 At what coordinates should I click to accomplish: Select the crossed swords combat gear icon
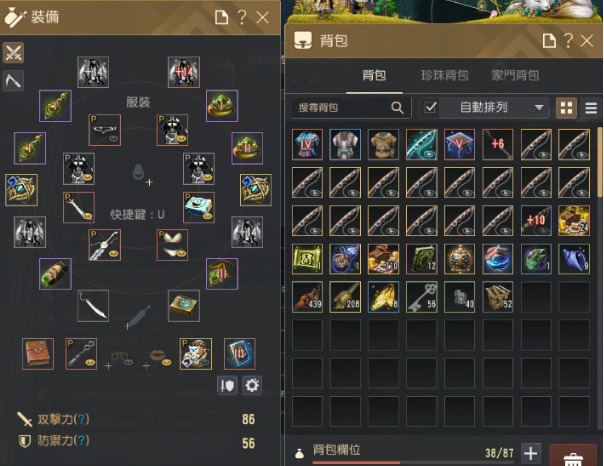click(x=13, y=52)
